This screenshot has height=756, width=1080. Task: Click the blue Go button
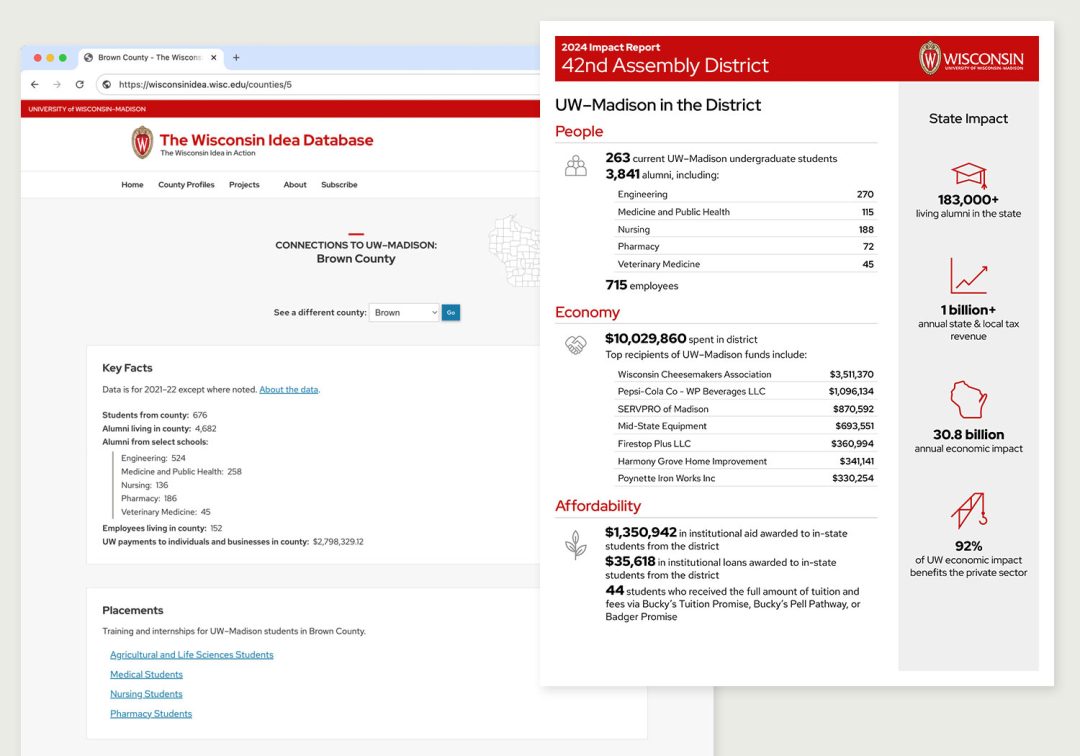point(450,313)
